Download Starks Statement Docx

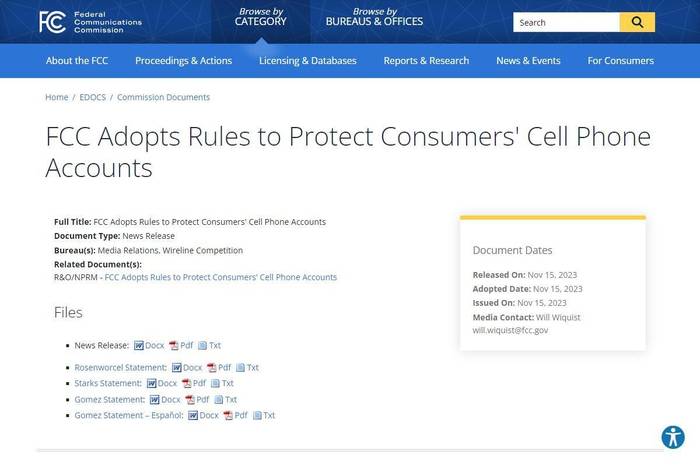[x=162, y=383]
